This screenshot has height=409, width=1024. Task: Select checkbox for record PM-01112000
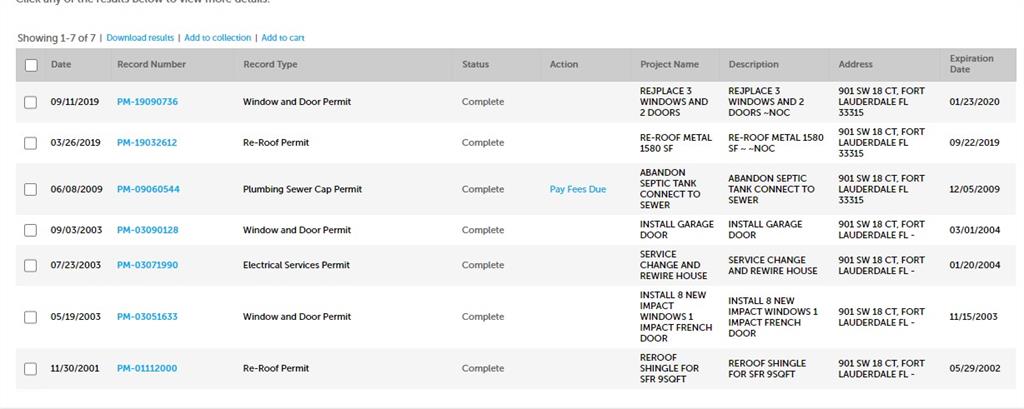click(31, 368)
